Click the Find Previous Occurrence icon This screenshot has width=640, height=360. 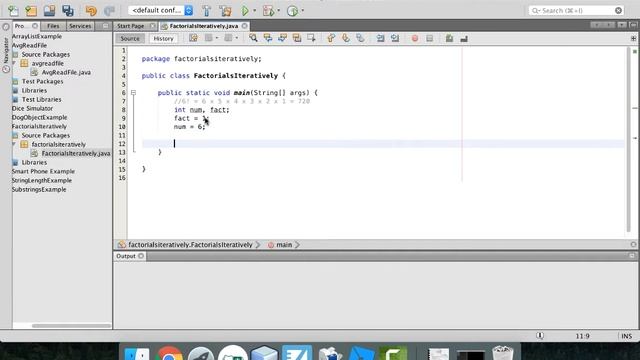coord(268,38)
